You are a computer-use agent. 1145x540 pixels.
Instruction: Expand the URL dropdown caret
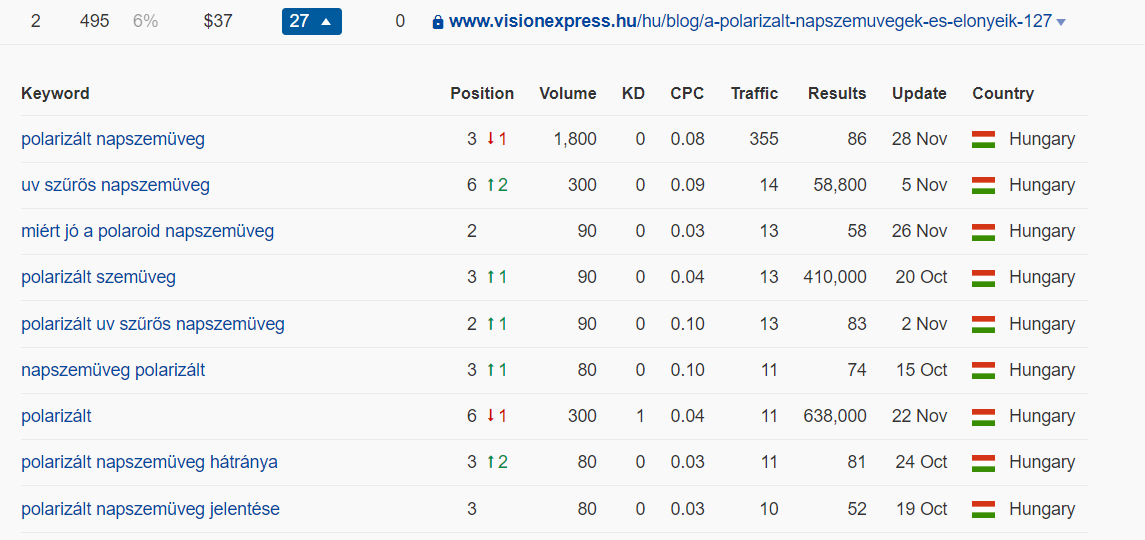(x=1061, y=22)
